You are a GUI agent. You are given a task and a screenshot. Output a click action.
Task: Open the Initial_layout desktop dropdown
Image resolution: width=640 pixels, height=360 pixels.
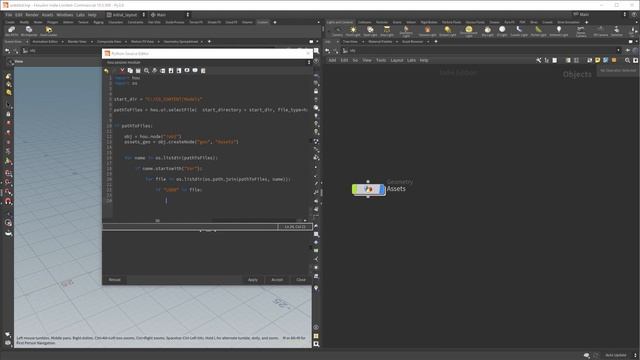point(126,15)
